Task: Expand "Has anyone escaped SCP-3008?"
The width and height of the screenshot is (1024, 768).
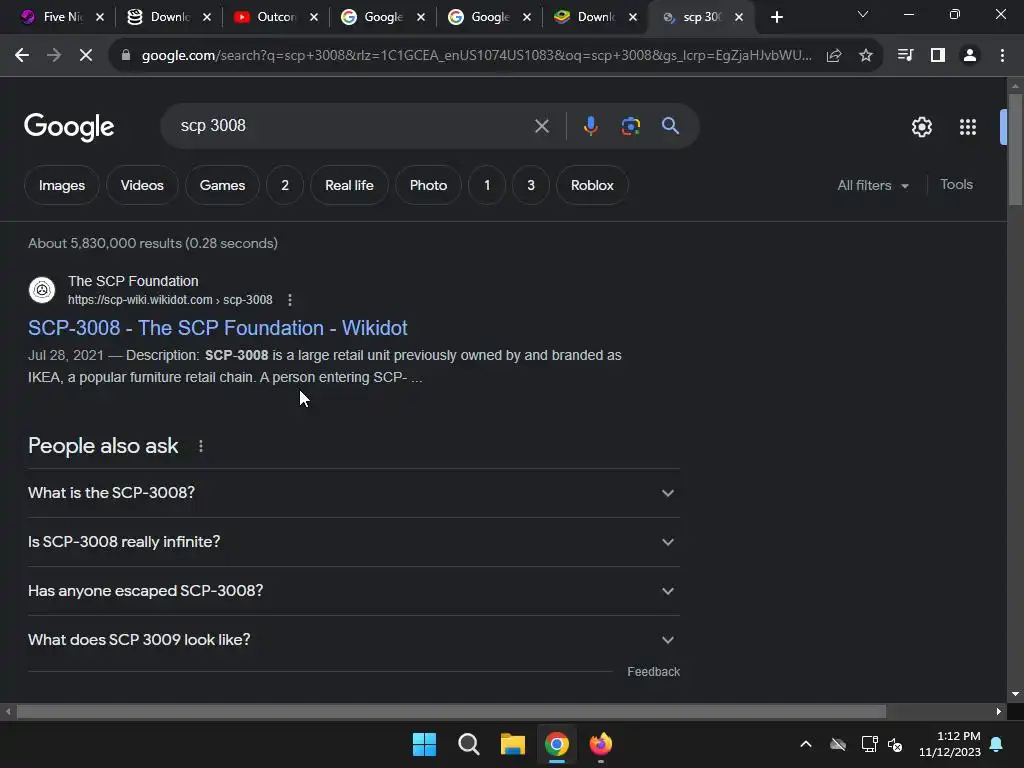Action: pyautogui.click(x=354, y=591)
